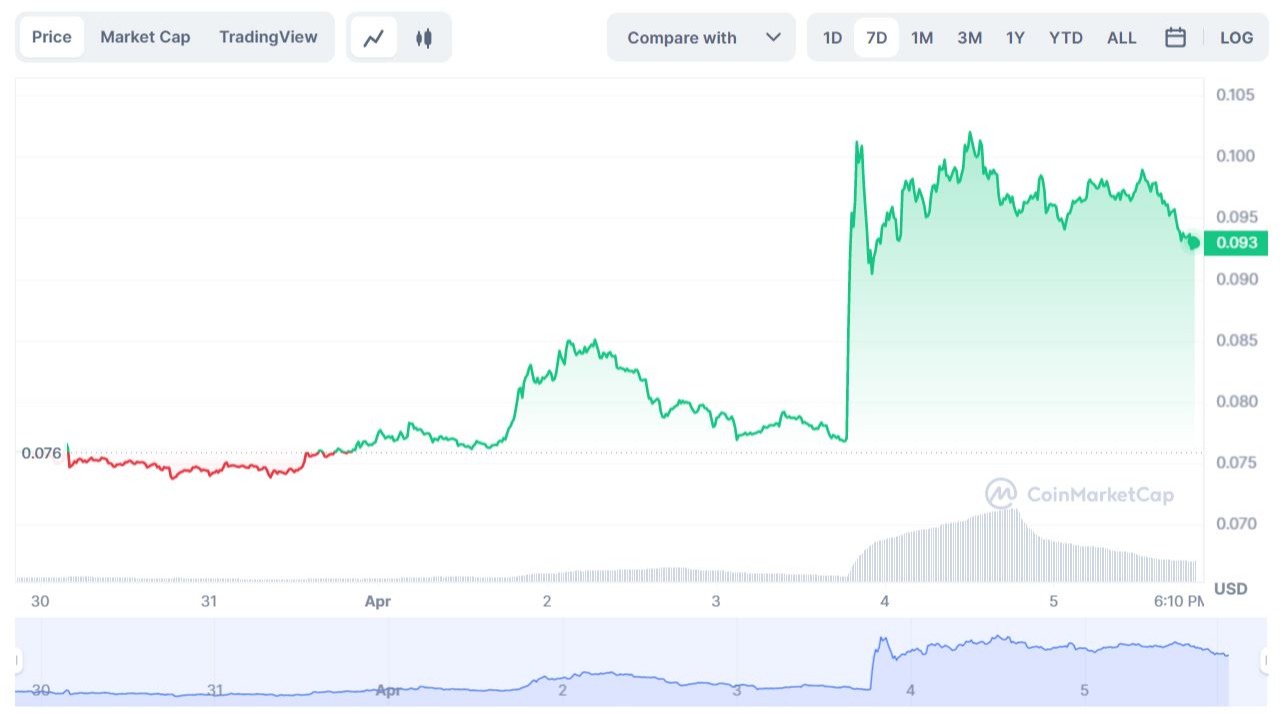1286x714 pixels.
Task: Display ALL time price history
Action: click(x=1121, y=38)
